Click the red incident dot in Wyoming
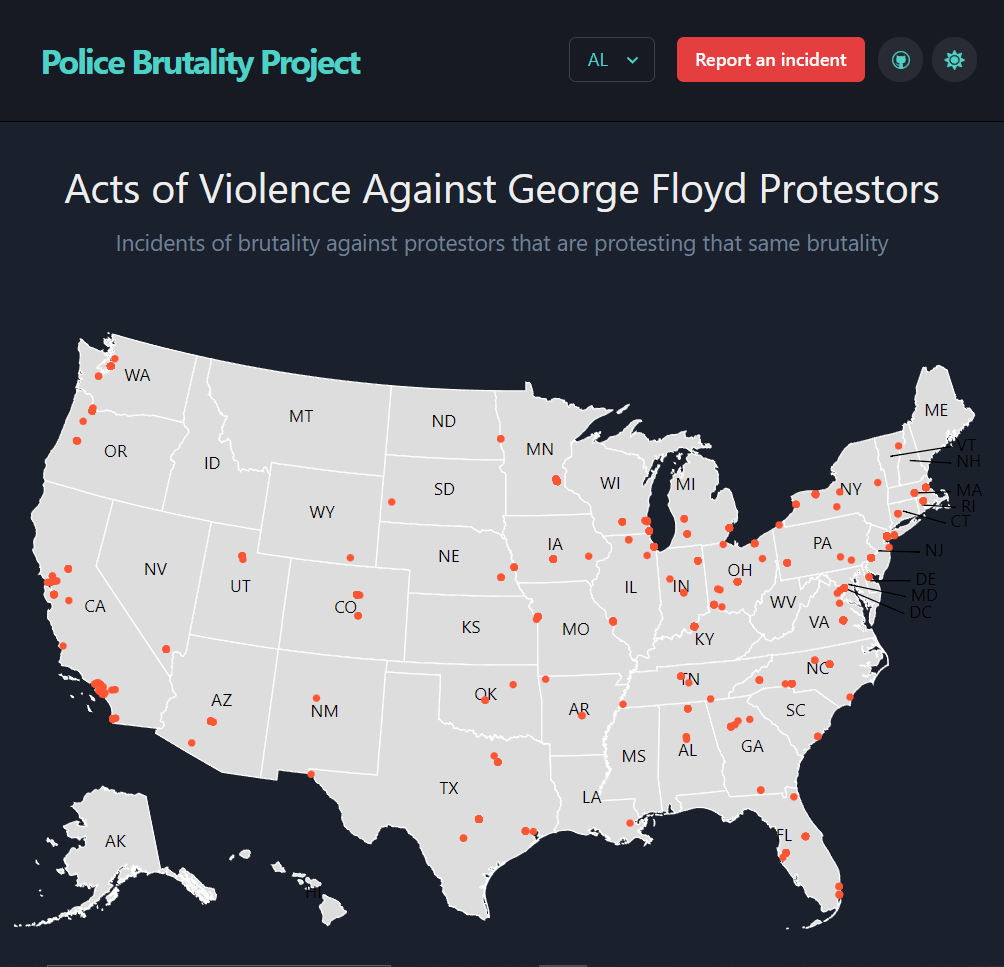The width and height of the screenshot is (1004, 967). (x=350, y=558)
